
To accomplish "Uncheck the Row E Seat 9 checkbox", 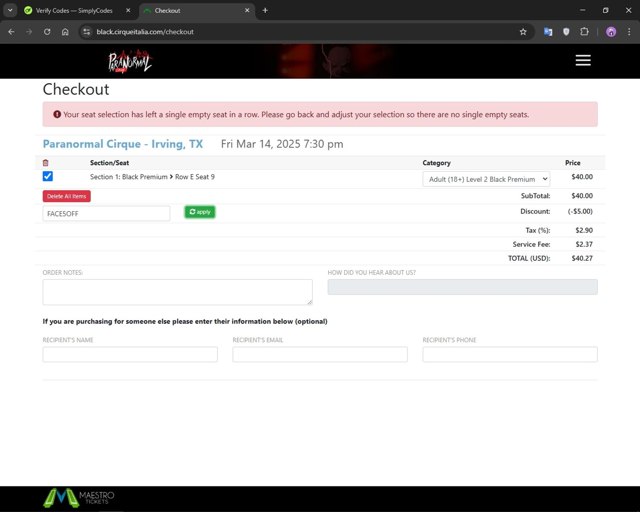I will pos(48,176).
